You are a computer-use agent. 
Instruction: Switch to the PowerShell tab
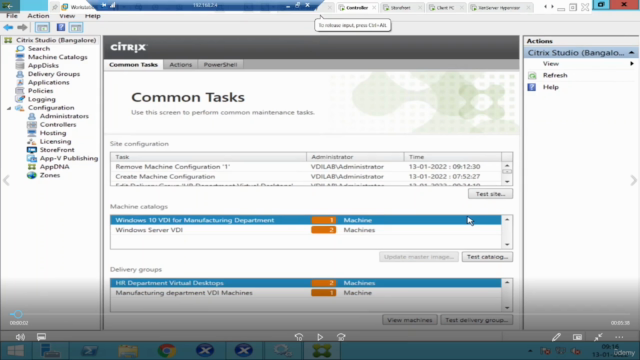click(x=220, y=64)
